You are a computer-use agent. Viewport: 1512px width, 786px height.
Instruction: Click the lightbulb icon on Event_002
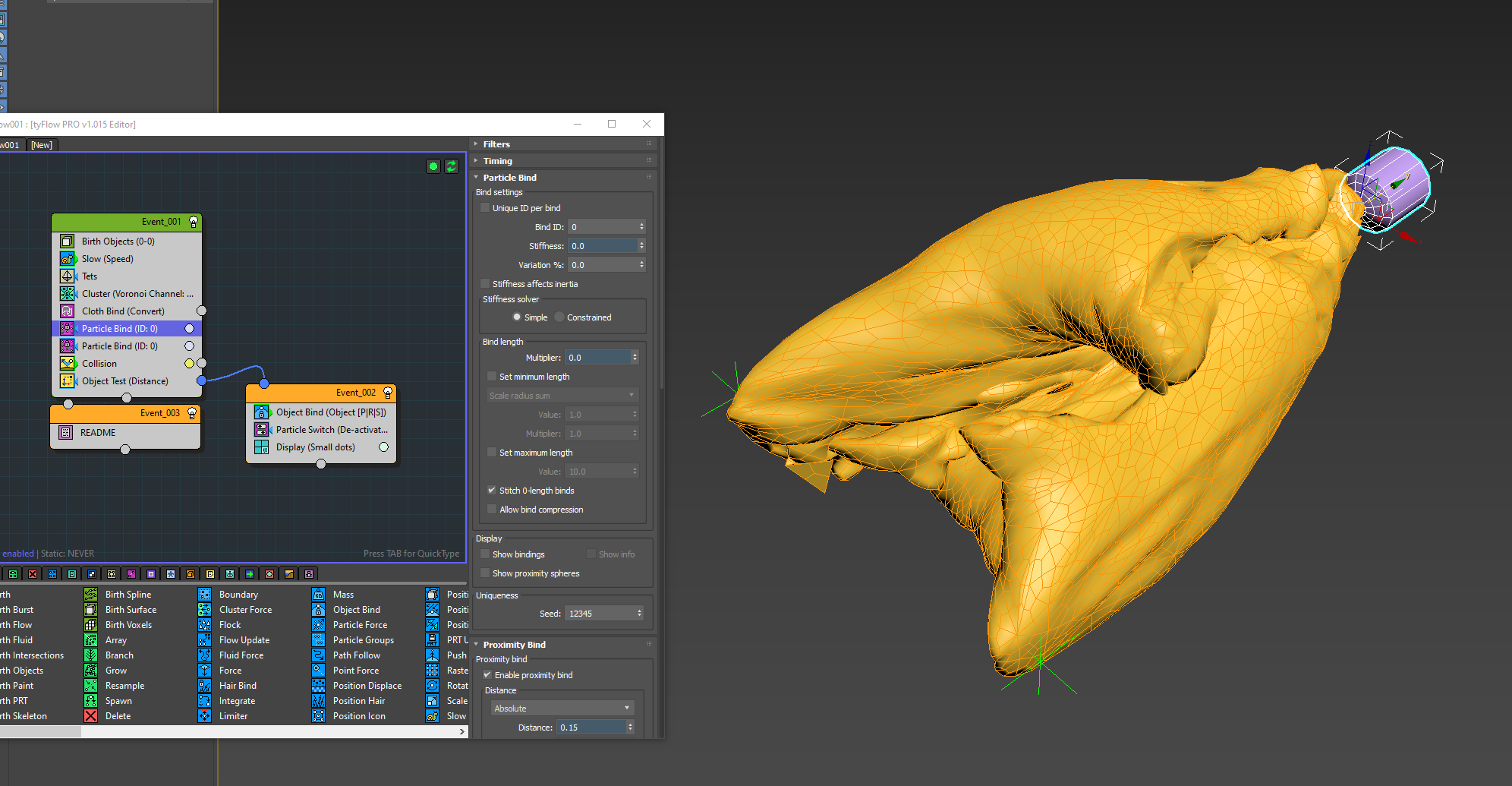point(388,393)
